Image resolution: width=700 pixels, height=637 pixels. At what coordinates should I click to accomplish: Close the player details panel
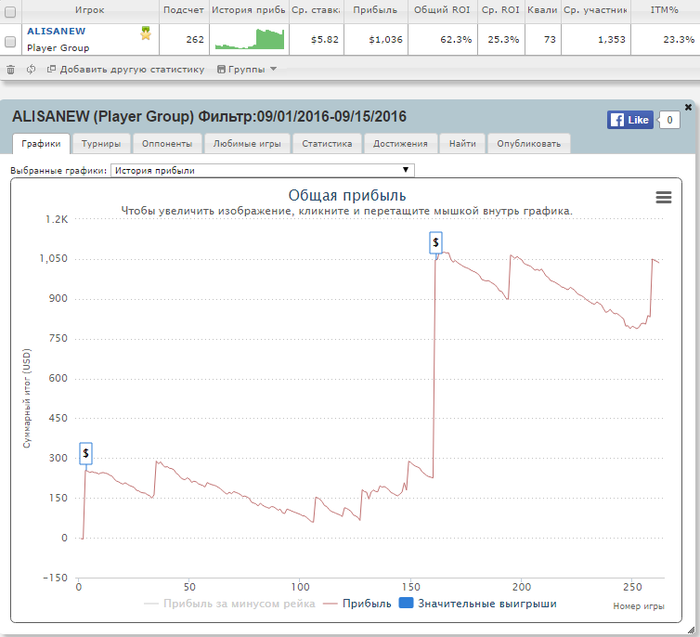point(688,107)
